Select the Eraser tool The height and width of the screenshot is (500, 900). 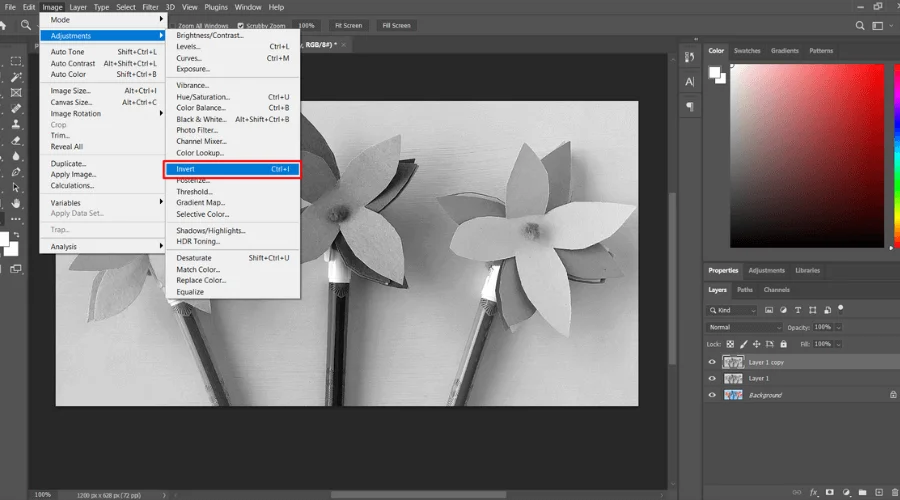(16, 140)
